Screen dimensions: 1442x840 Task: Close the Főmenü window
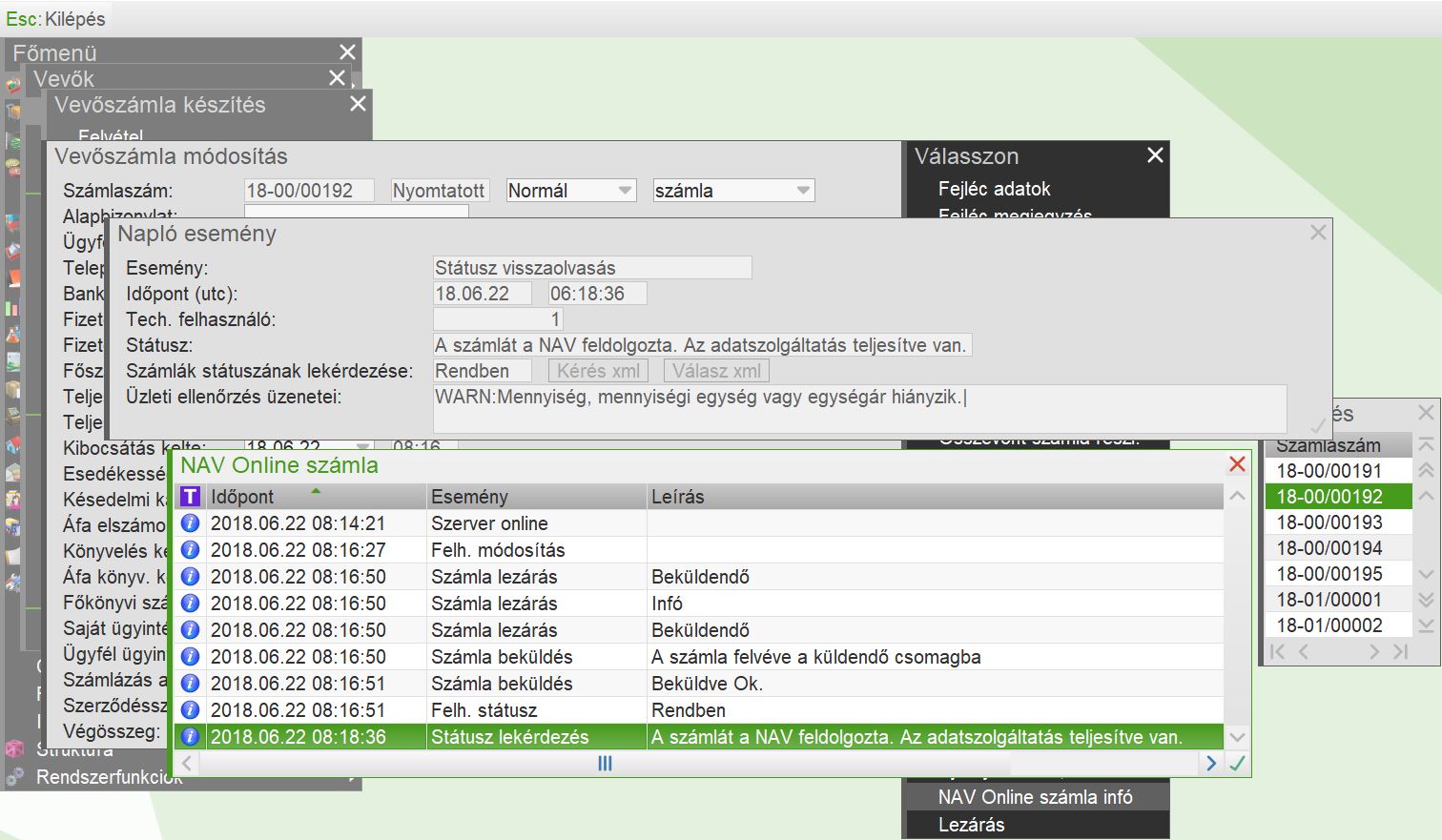pyautogui.click(x=347, y=52)
